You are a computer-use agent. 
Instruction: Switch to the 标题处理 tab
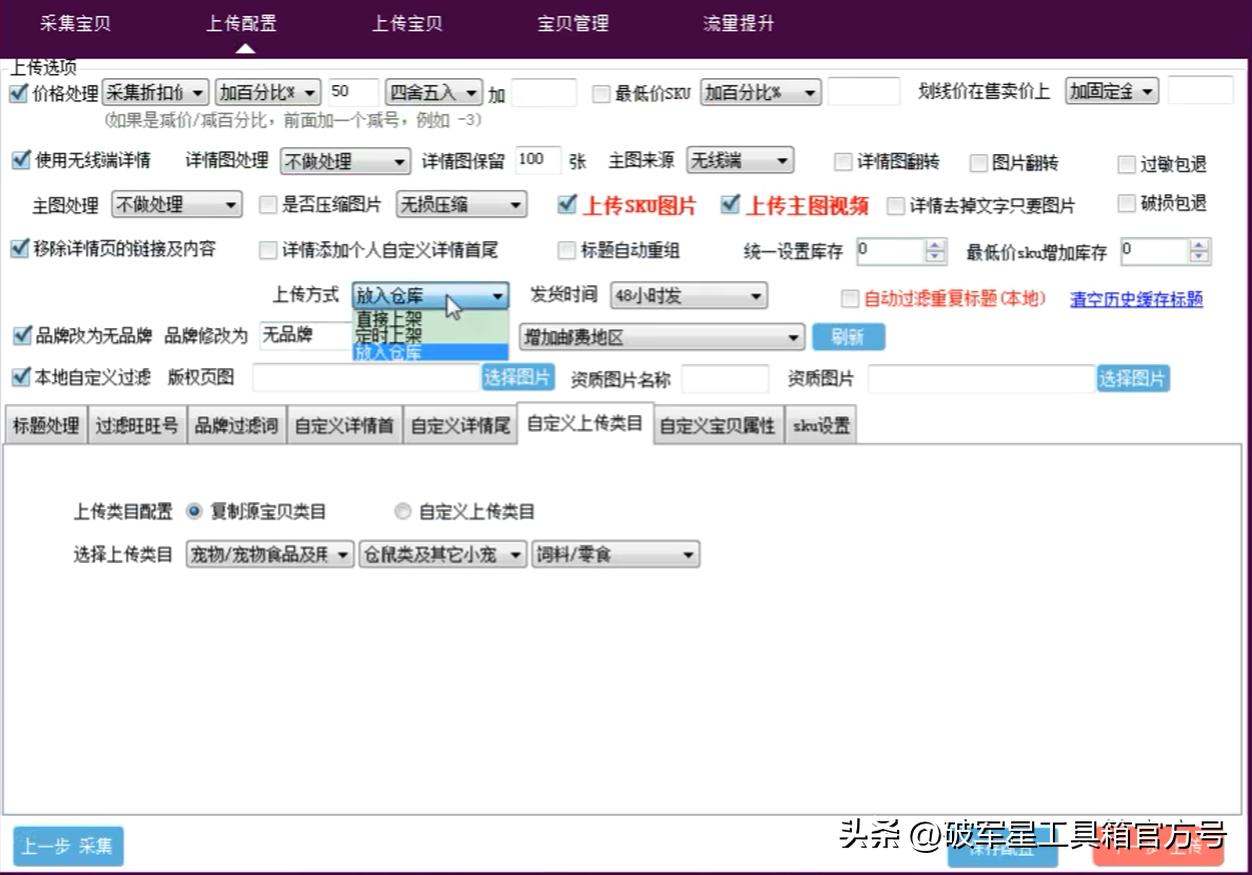tap(45, 426)
